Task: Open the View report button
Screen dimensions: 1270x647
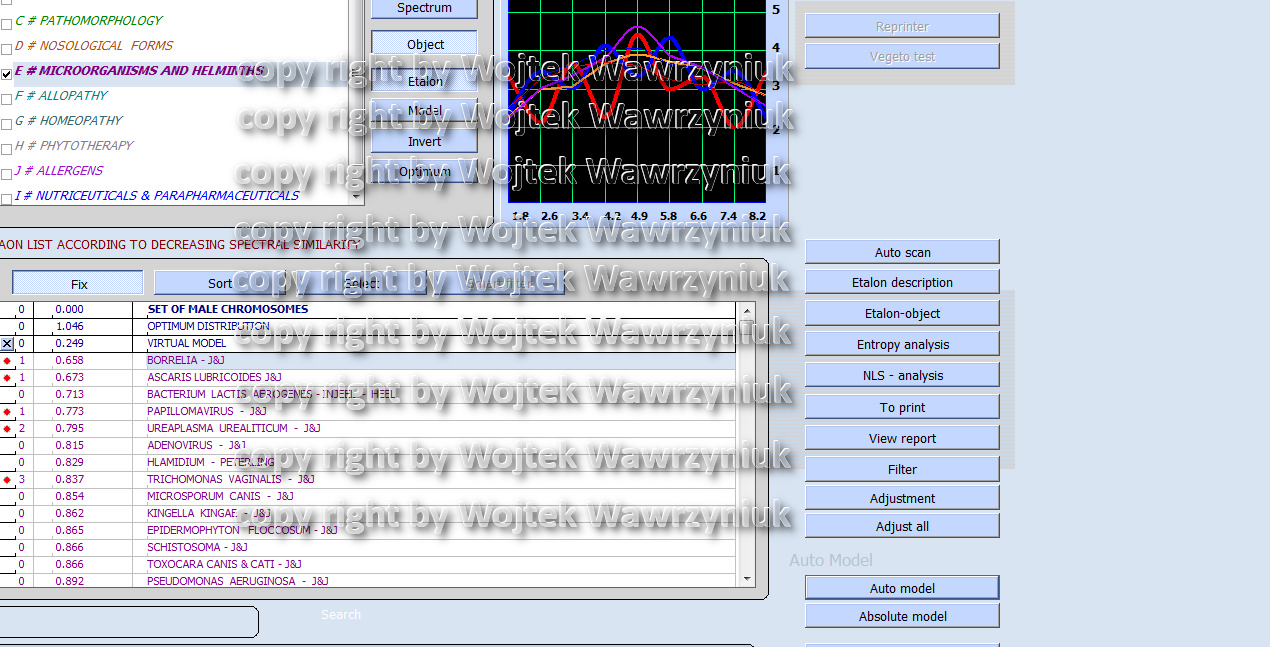Action: click(x=902, y=438)
